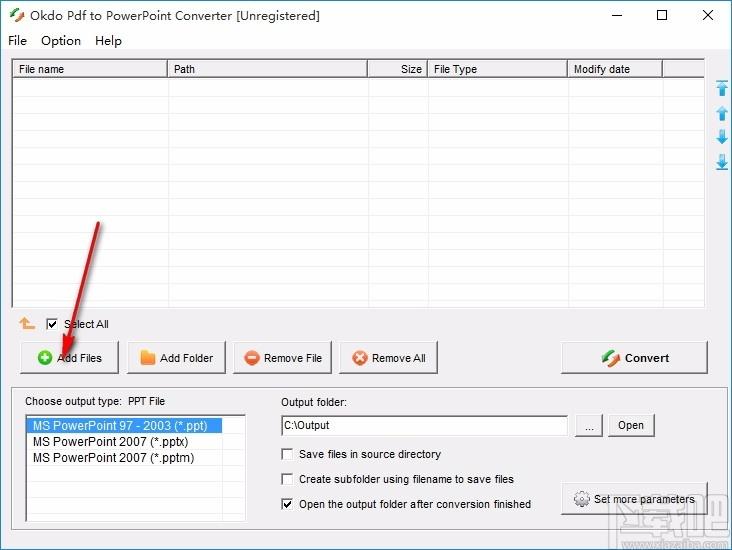The height and width of the screenshot is (550, 732).
Task: Uncheck Open the output folder after conversion
Action: coord(287,504)
